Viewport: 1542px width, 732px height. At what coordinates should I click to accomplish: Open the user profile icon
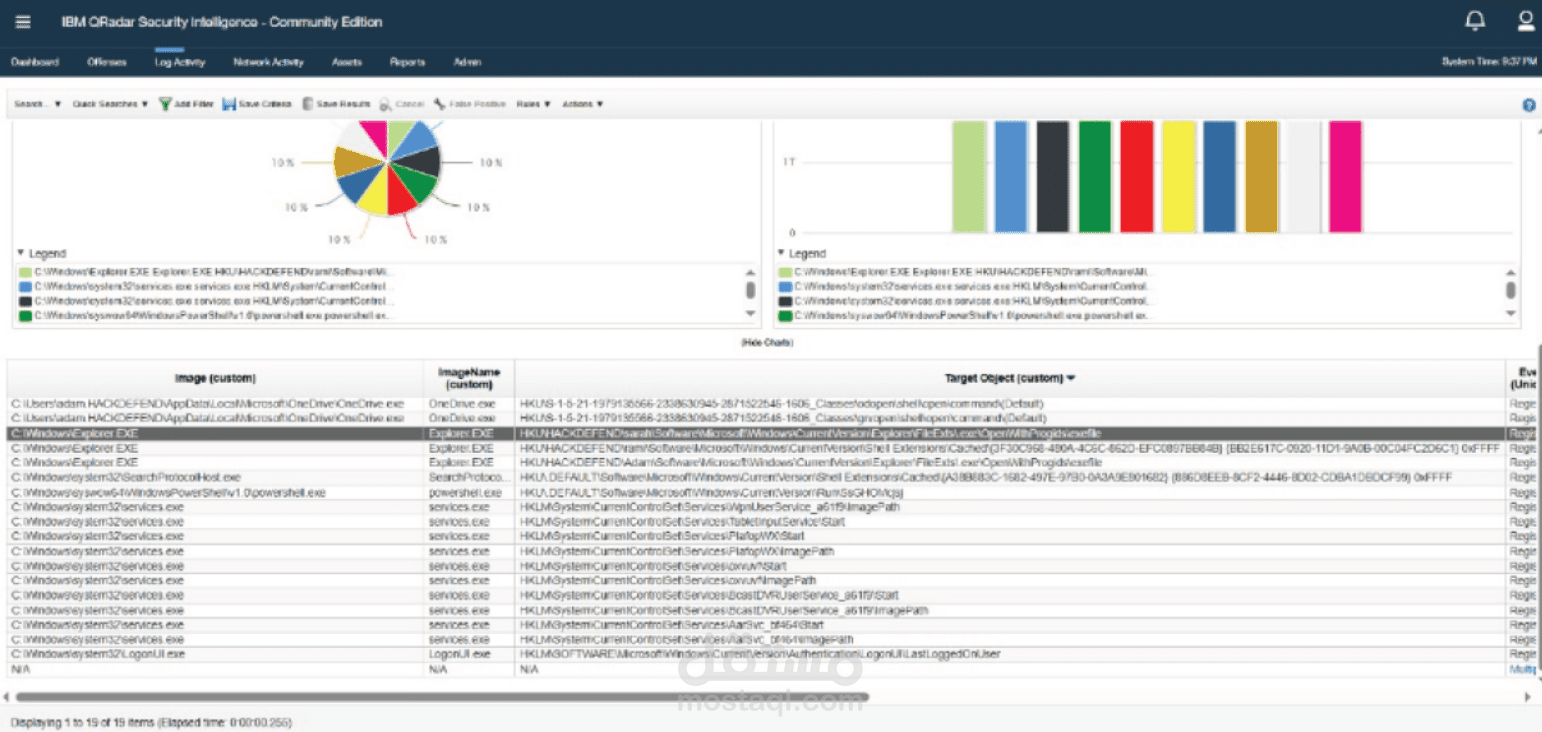click(1526, 21)
